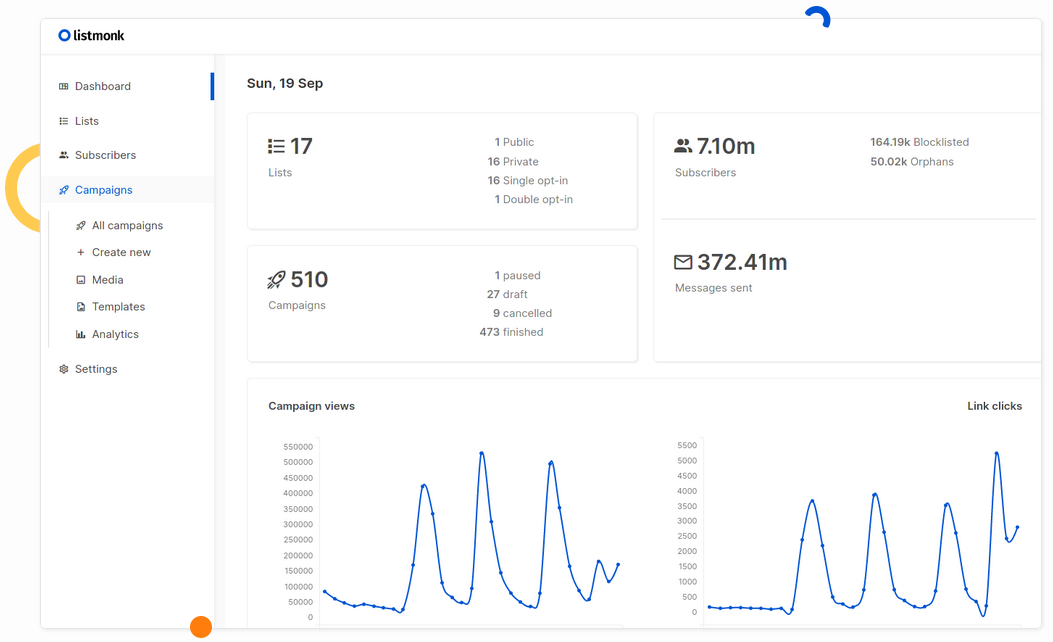
Task: Click the Lists bullet-list icon
Action: (x=63, y=120)
